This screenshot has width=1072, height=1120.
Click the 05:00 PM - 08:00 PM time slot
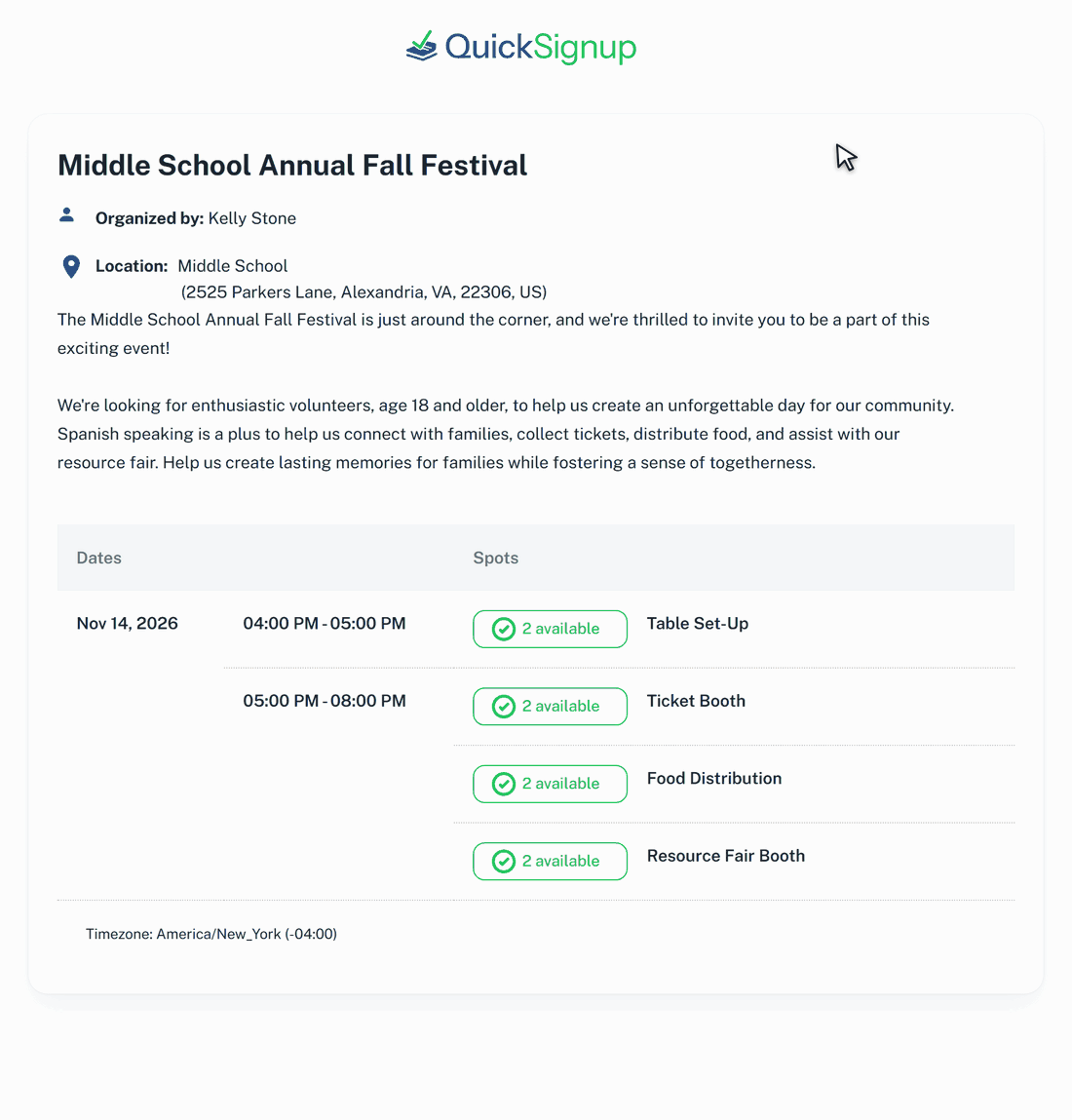[x=325, y=701]
